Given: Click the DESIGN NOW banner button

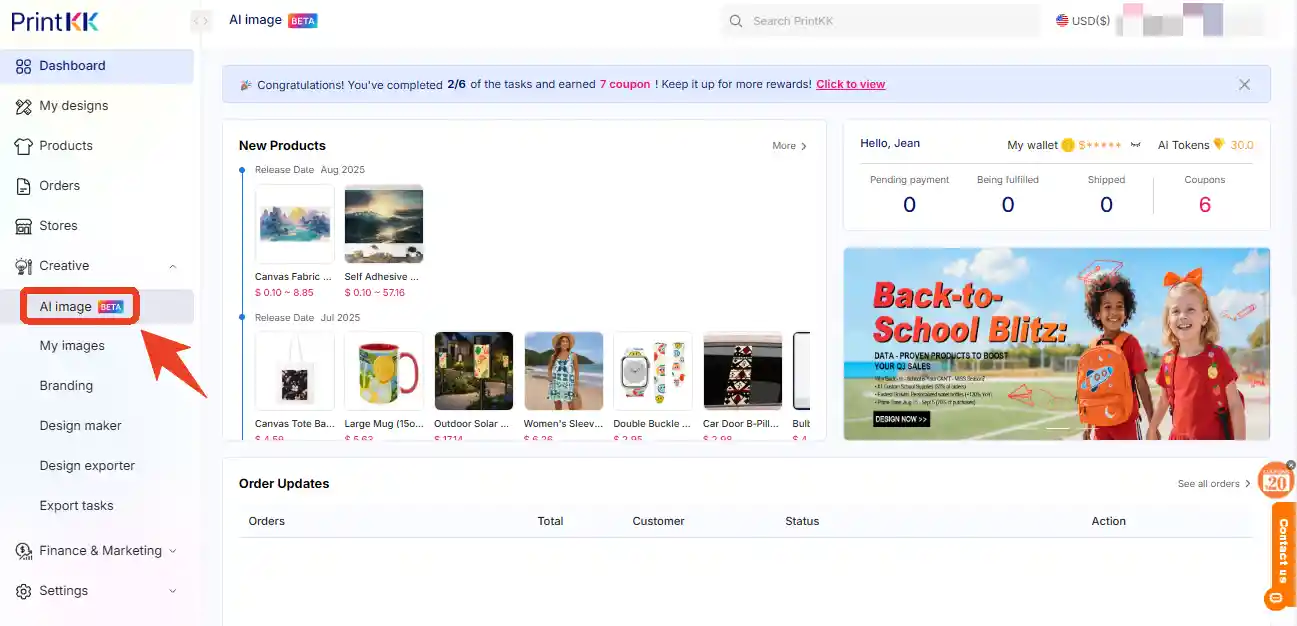Looking at the screenshot, I should click(x=902, y=420).
